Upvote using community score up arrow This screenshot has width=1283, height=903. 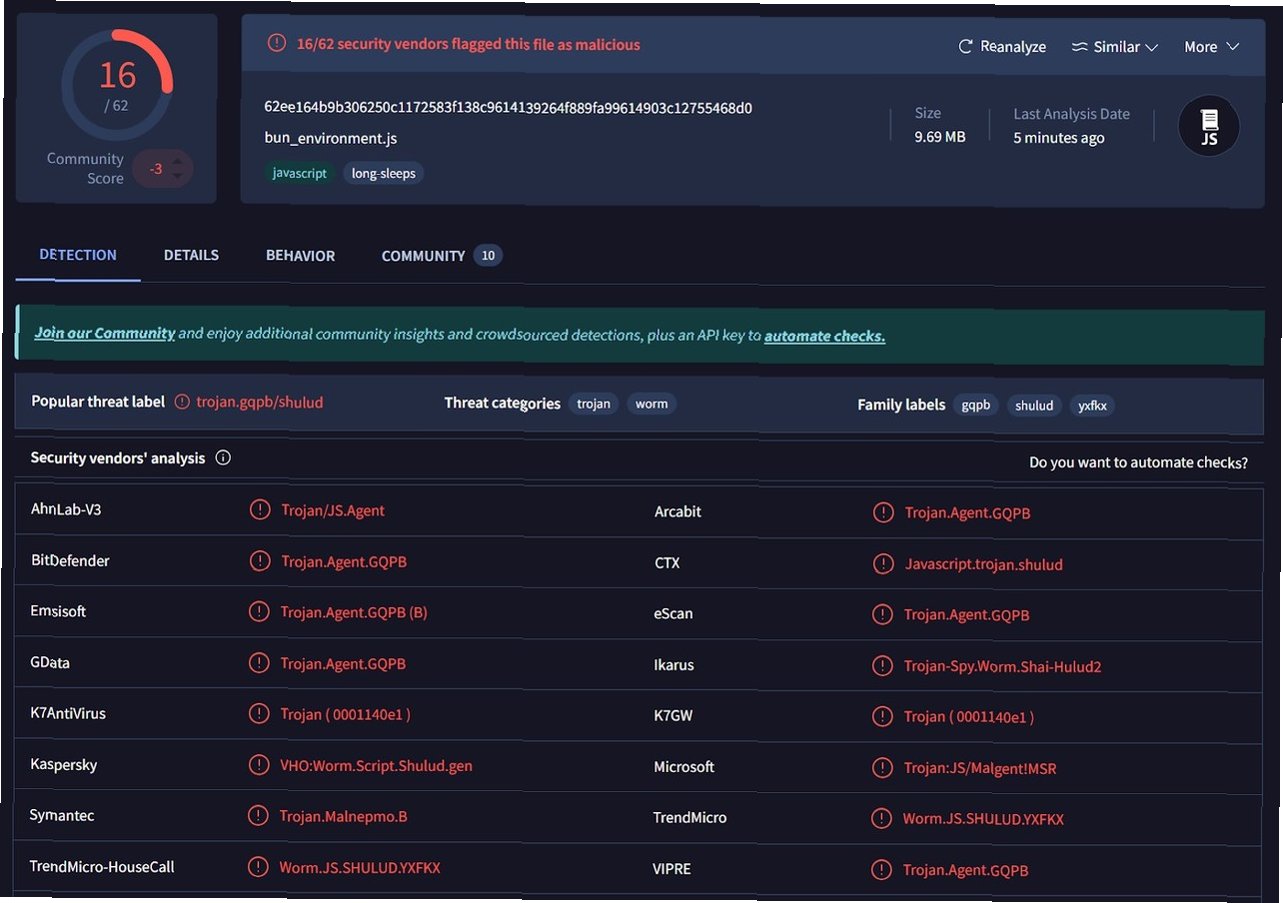pos(178,159)
